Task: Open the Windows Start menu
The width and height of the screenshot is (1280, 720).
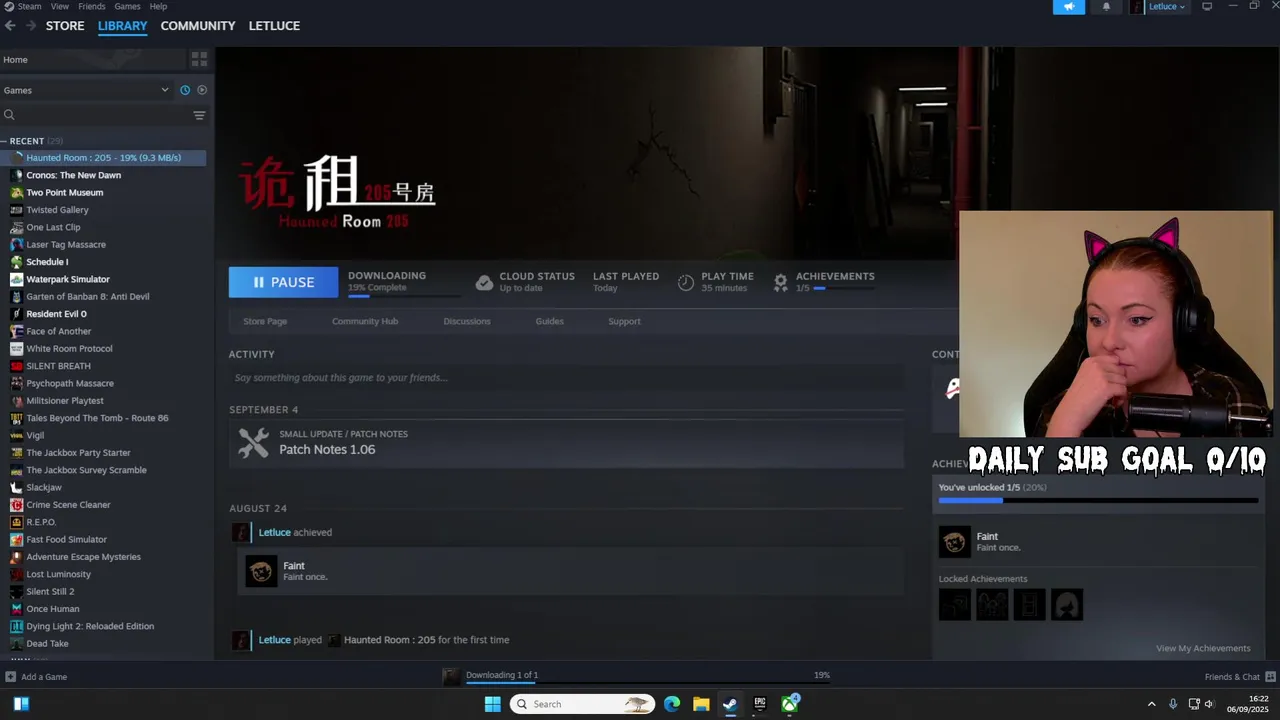Action: (492, 704)
